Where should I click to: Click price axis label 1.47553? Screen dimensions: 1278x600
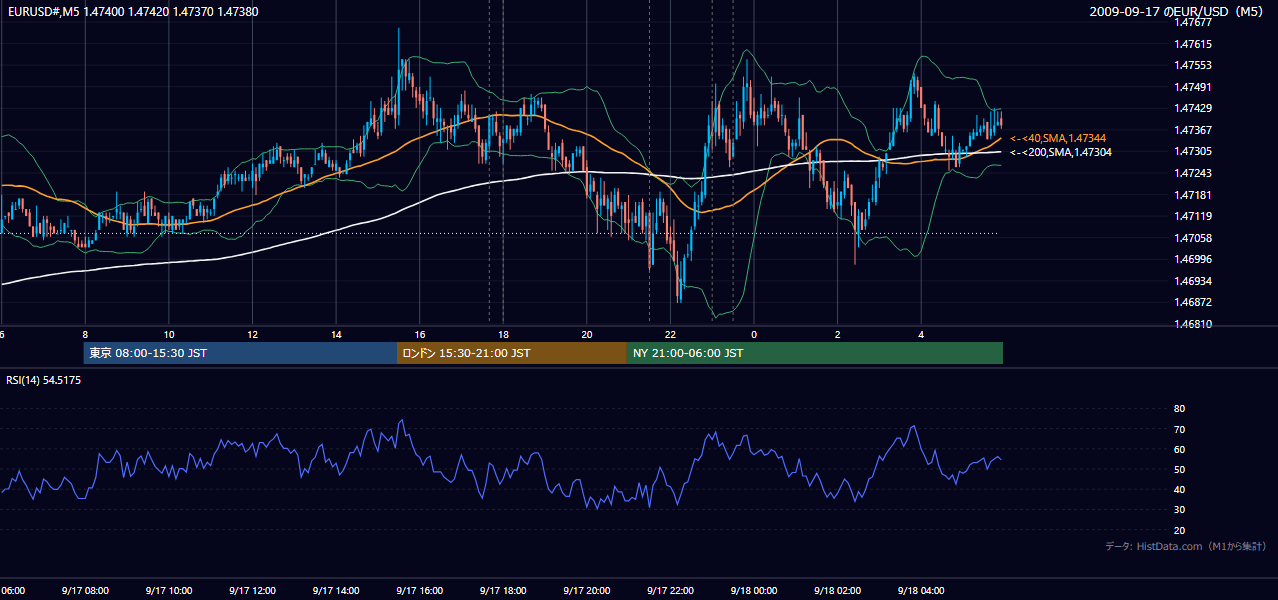(1193, 65)
